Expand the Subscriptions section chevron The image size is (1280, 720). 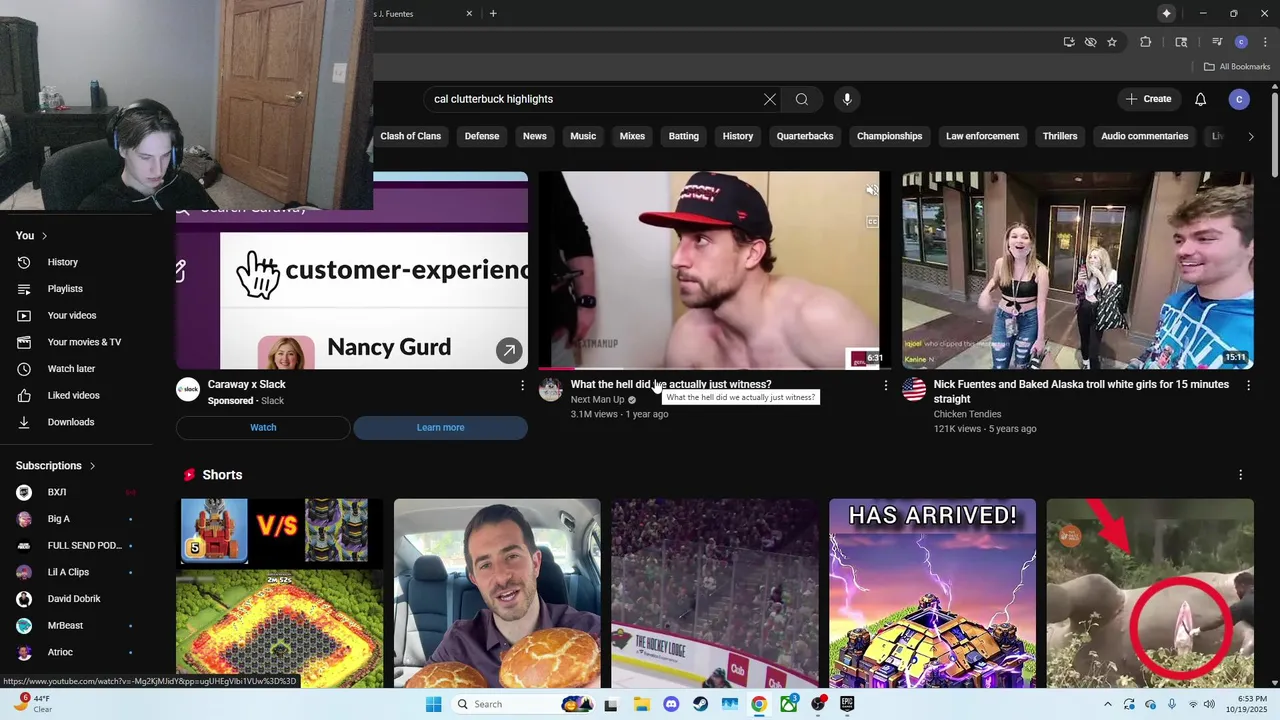pos(92,466)
